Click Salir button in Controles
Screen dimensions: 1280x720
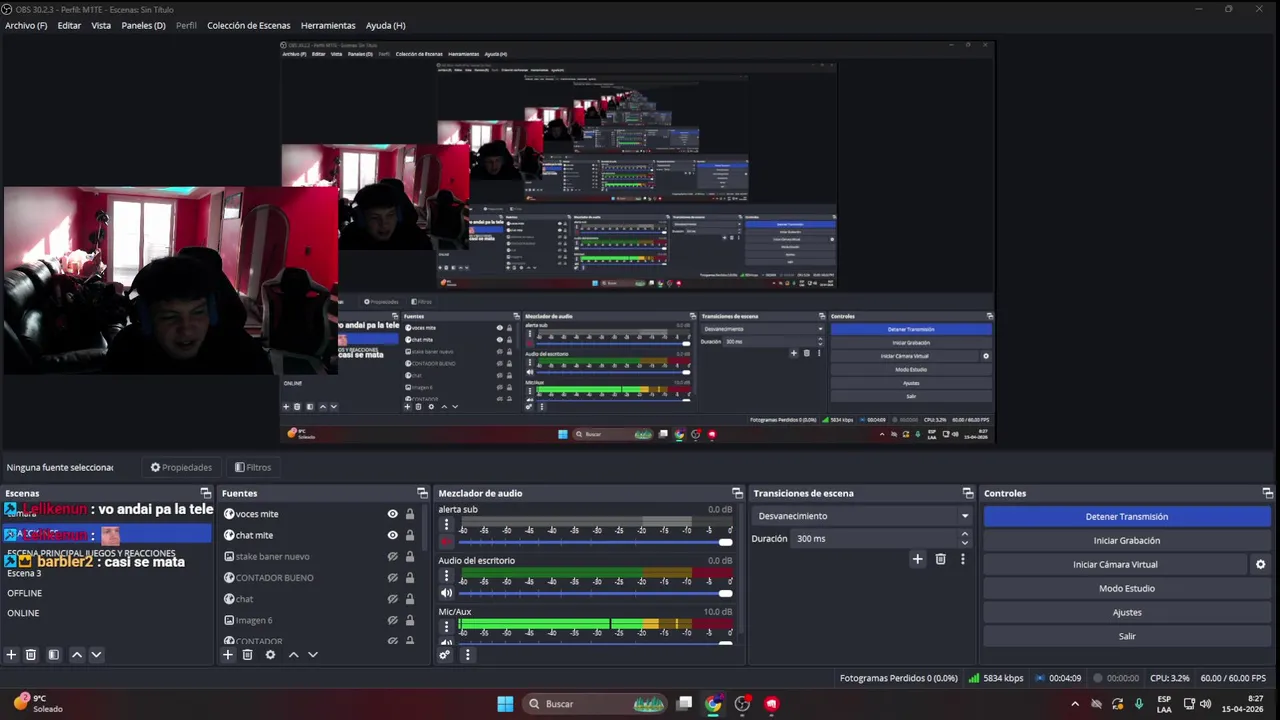click(1127, 637)
